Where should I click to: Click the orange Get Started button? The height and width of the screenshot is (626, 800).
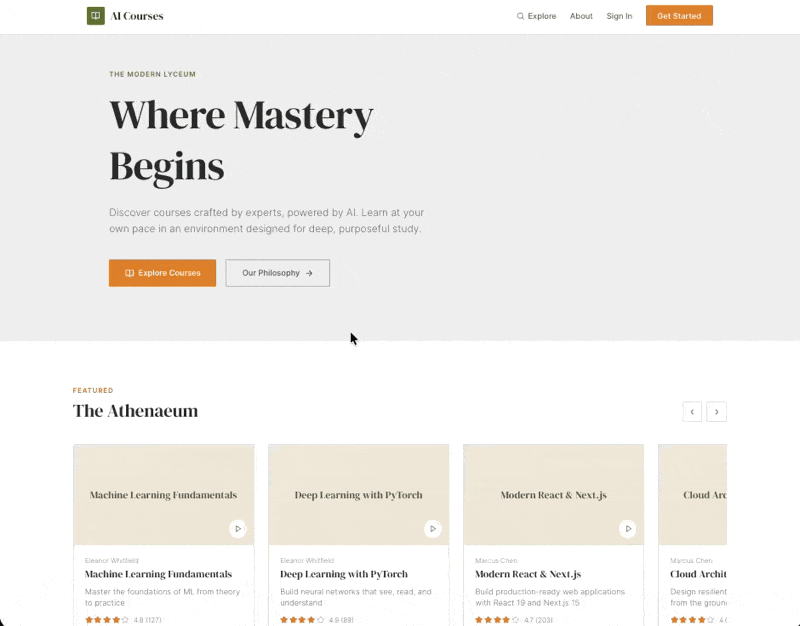coord(679,16)
